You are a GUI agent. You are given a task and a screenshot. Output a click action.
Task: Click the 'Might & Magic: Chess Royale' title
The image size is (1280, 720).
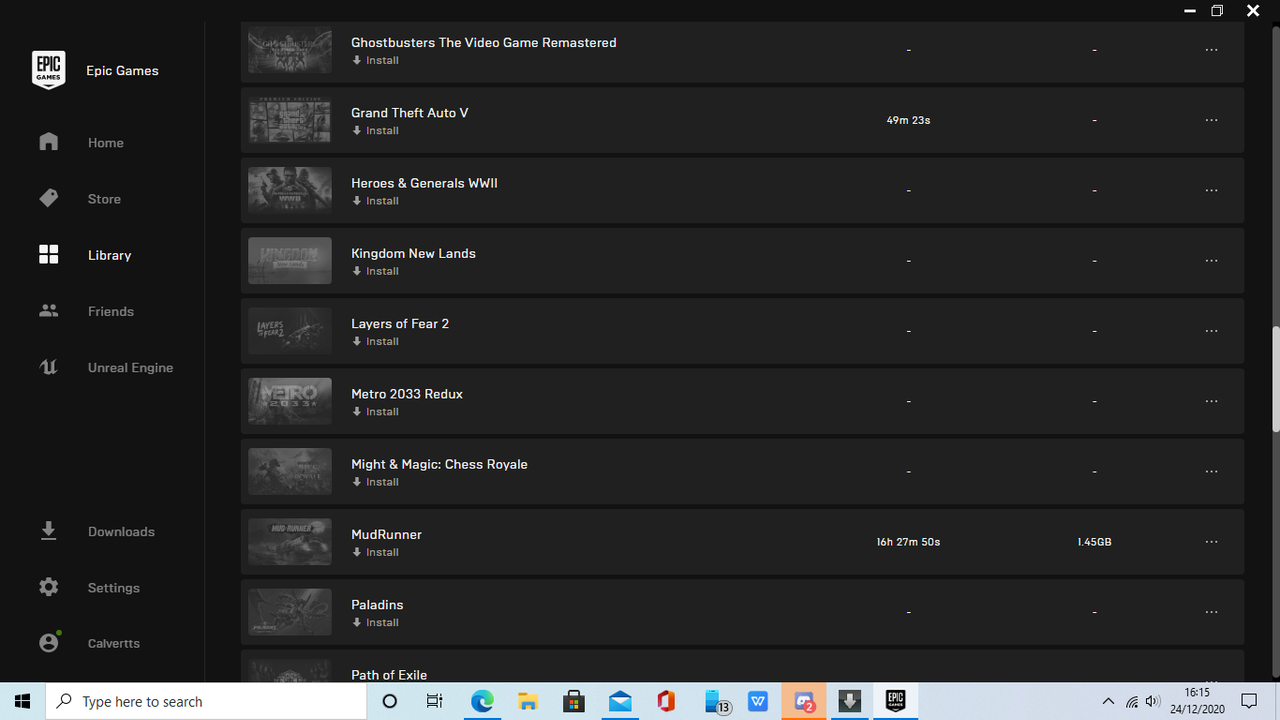439,464
